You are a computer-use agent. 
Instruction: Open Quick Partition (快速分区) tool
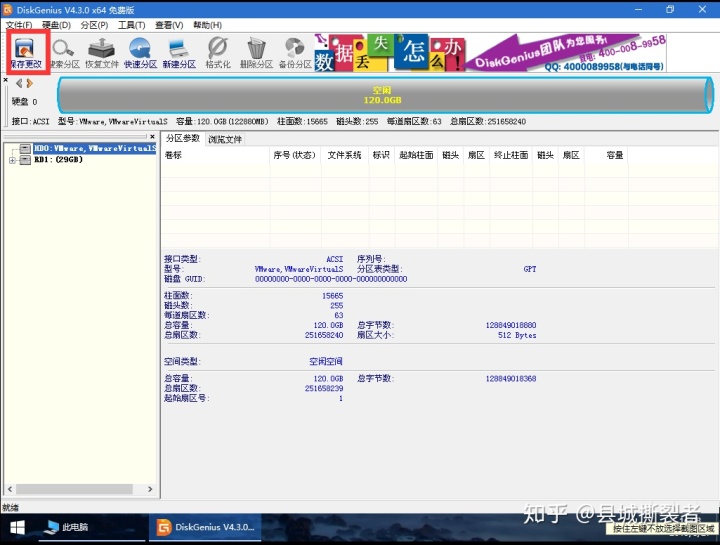point(141,52)
